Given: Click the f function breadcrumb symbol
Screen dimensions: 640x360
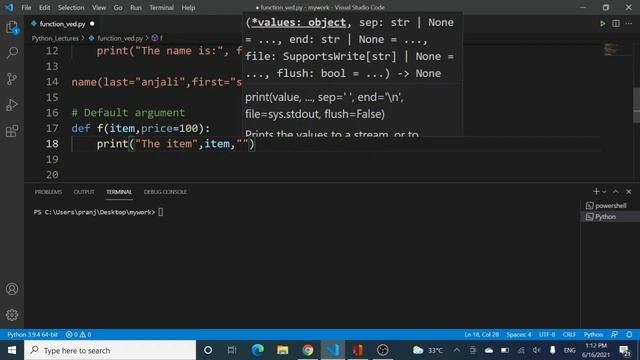Looking at the screenshot, I should pos(158,38).
